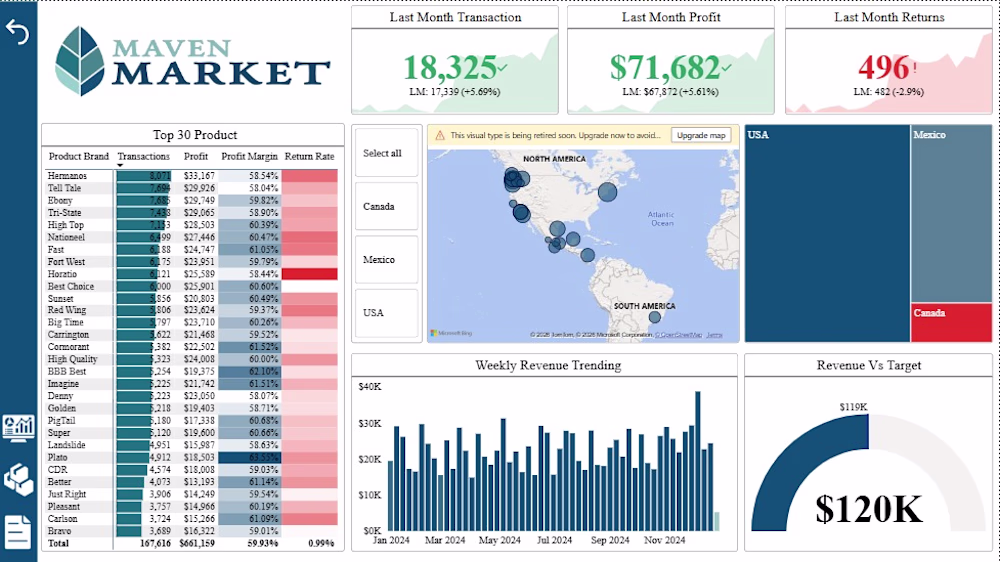
Task: Open the Terms link on the map
Action: [x=714, y=335]
